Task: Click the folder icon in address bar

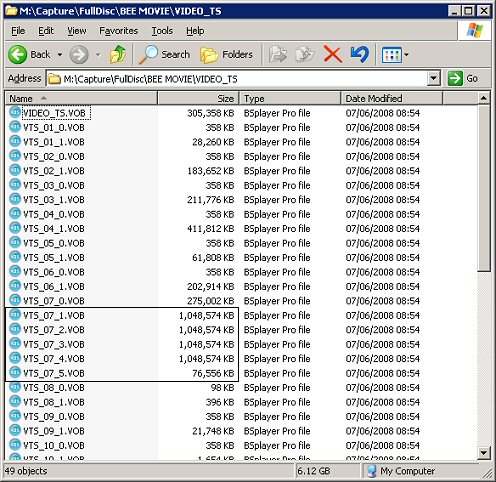Action: (x=54, y=79)
